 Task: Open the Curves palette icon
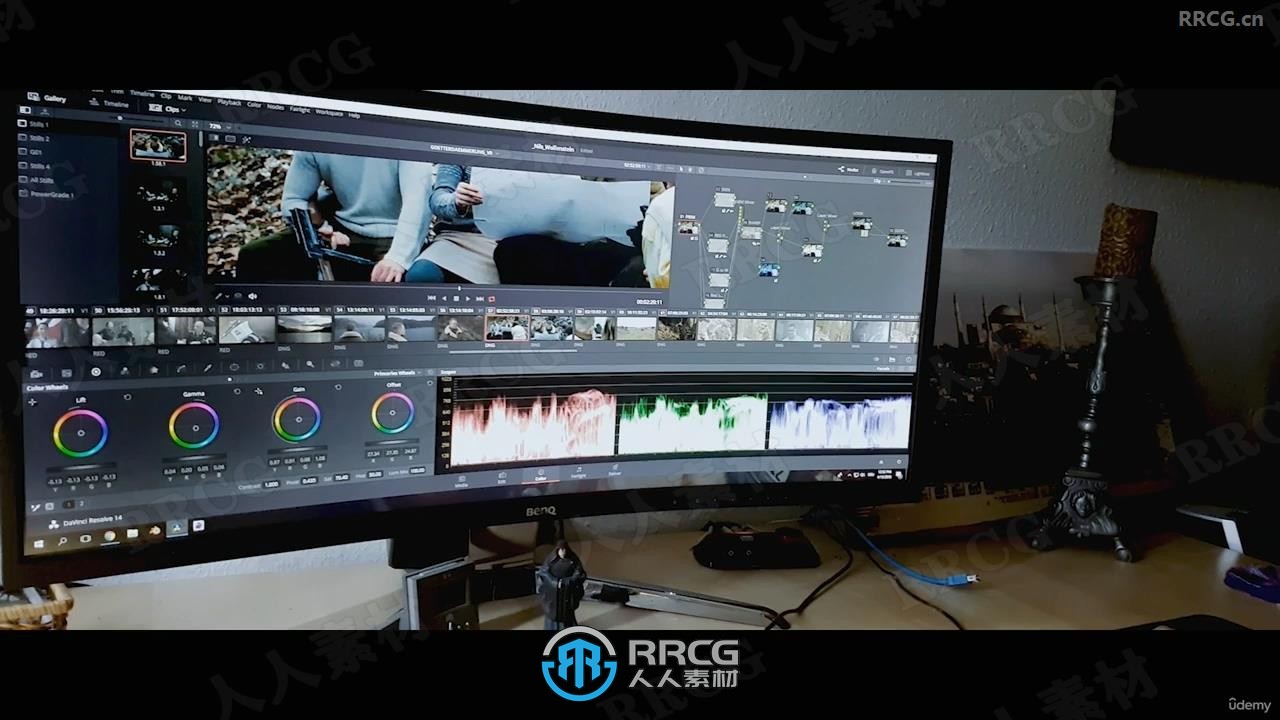click(181, 369)
